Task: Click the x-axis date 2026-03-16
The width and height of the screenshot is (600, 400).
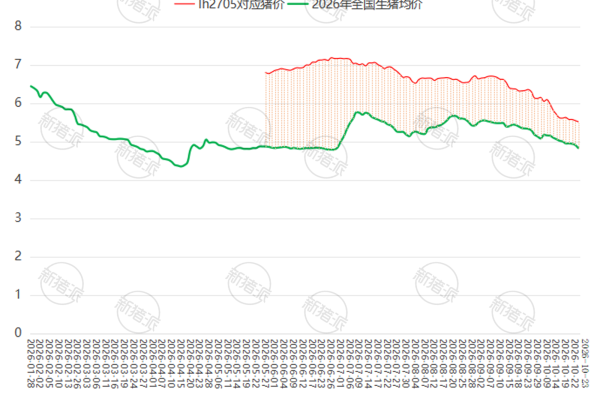Action: [115, 364]
